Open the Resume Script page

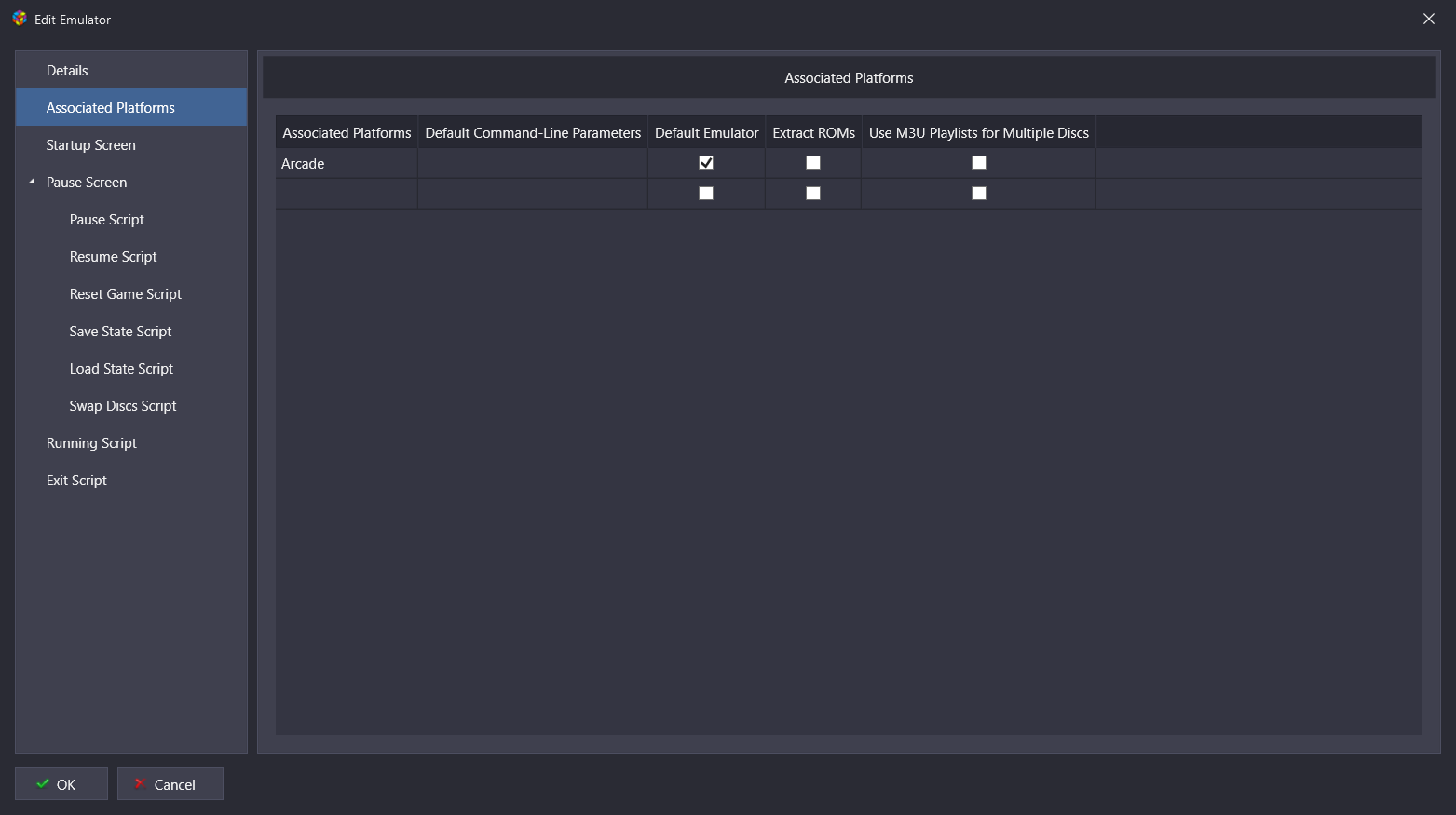pyautogui.click(x=131, y=257)
